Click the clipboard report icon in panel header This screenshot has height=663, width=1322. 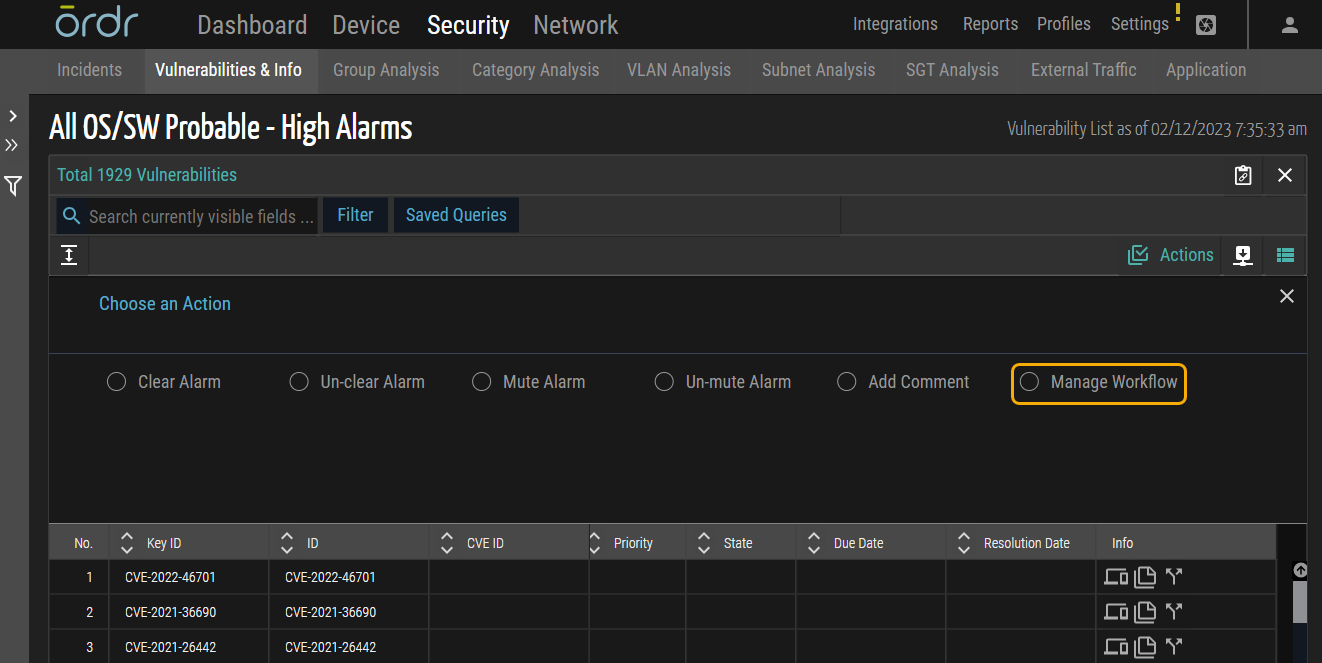click(x=1243, y=175)
